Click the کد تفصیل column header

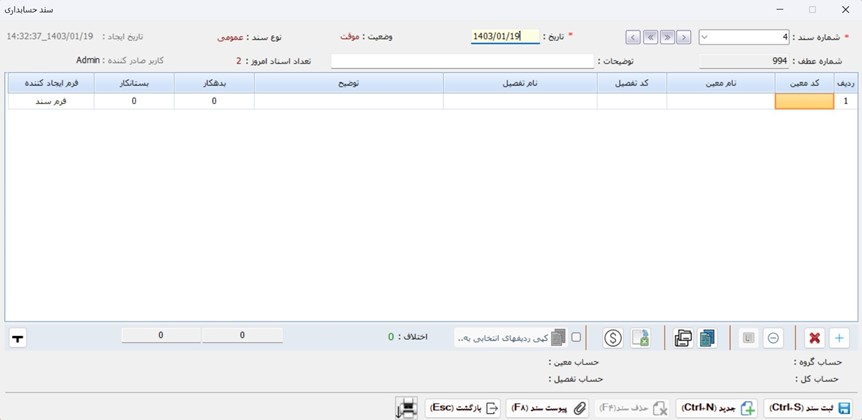tap(632, 83)
